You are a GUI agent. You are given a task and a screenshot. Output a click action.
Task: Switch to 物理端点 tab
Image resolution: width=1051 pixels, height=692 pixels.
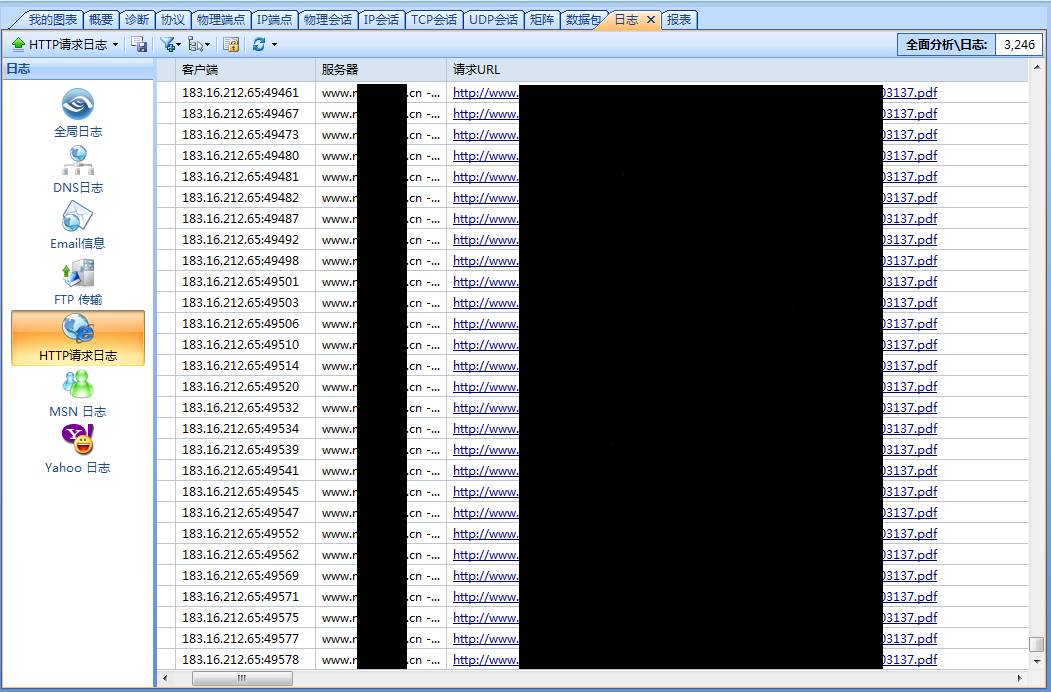tap(221, 20)
